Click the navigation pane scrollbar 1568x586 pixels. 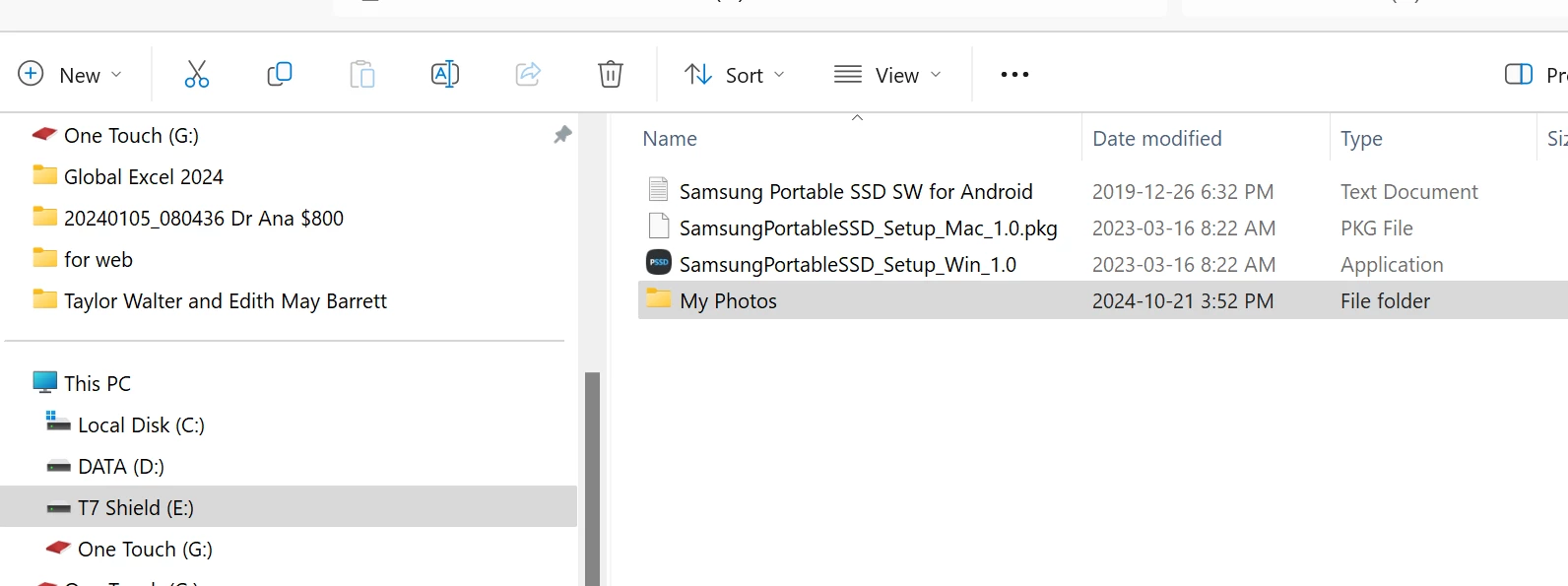pyautogui.click(x=592, y=478)
